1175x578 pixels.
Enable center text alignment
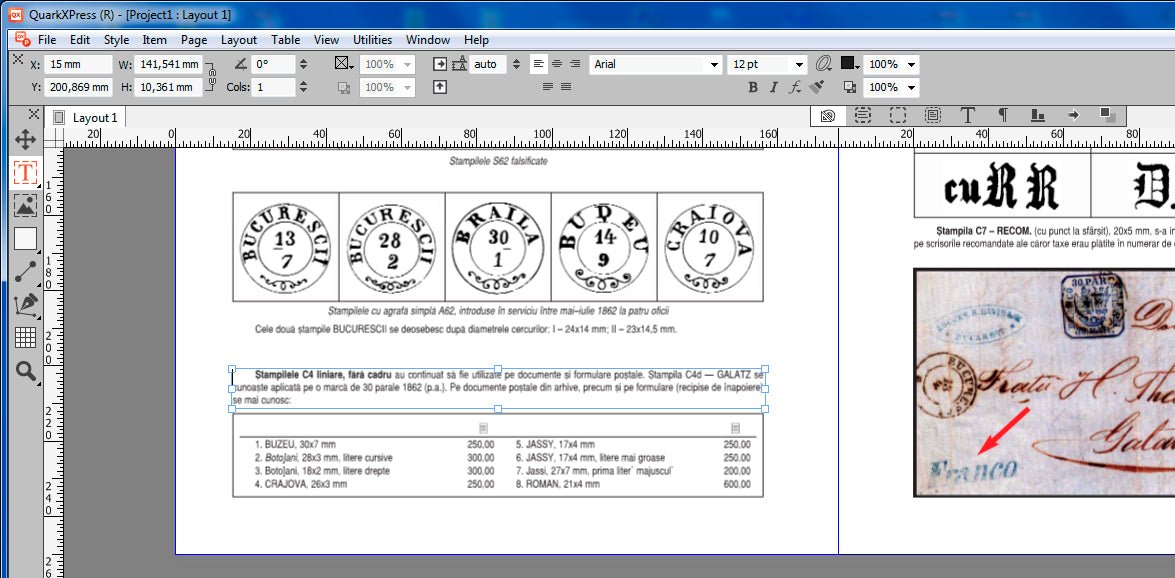click(557, 64)
